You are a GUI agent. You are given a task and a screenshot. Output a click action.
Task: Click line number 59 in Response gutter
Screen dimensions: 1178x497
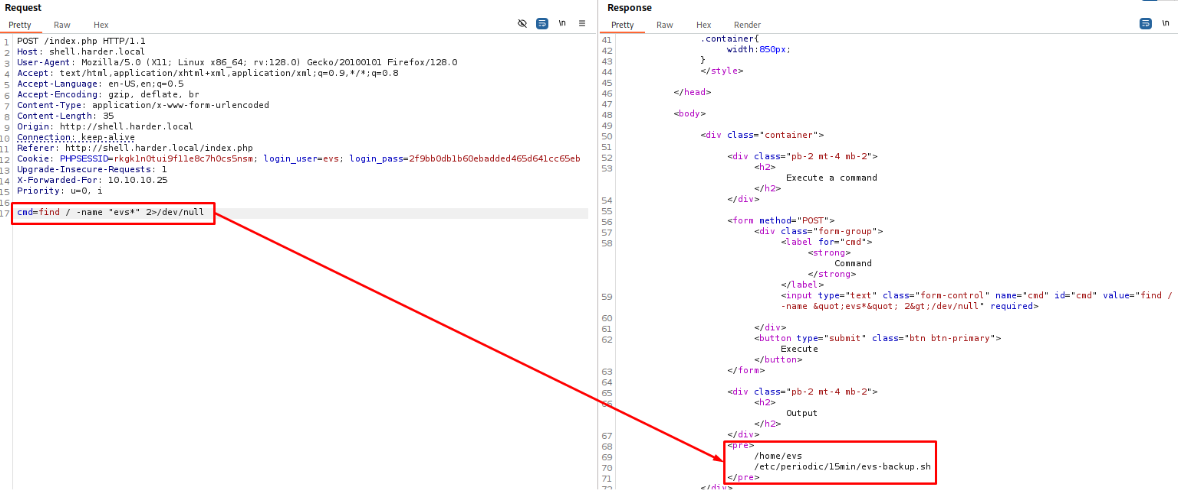click(608, 296)
